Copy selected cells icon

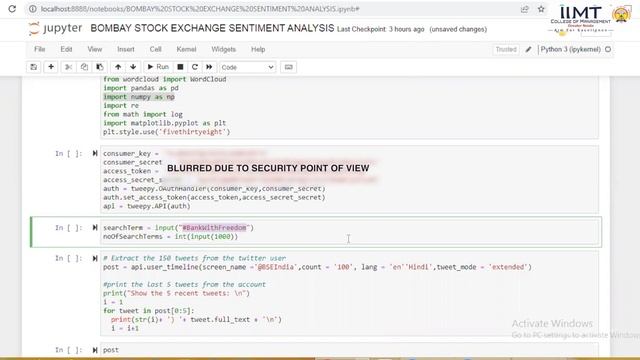tap(84, 67)
